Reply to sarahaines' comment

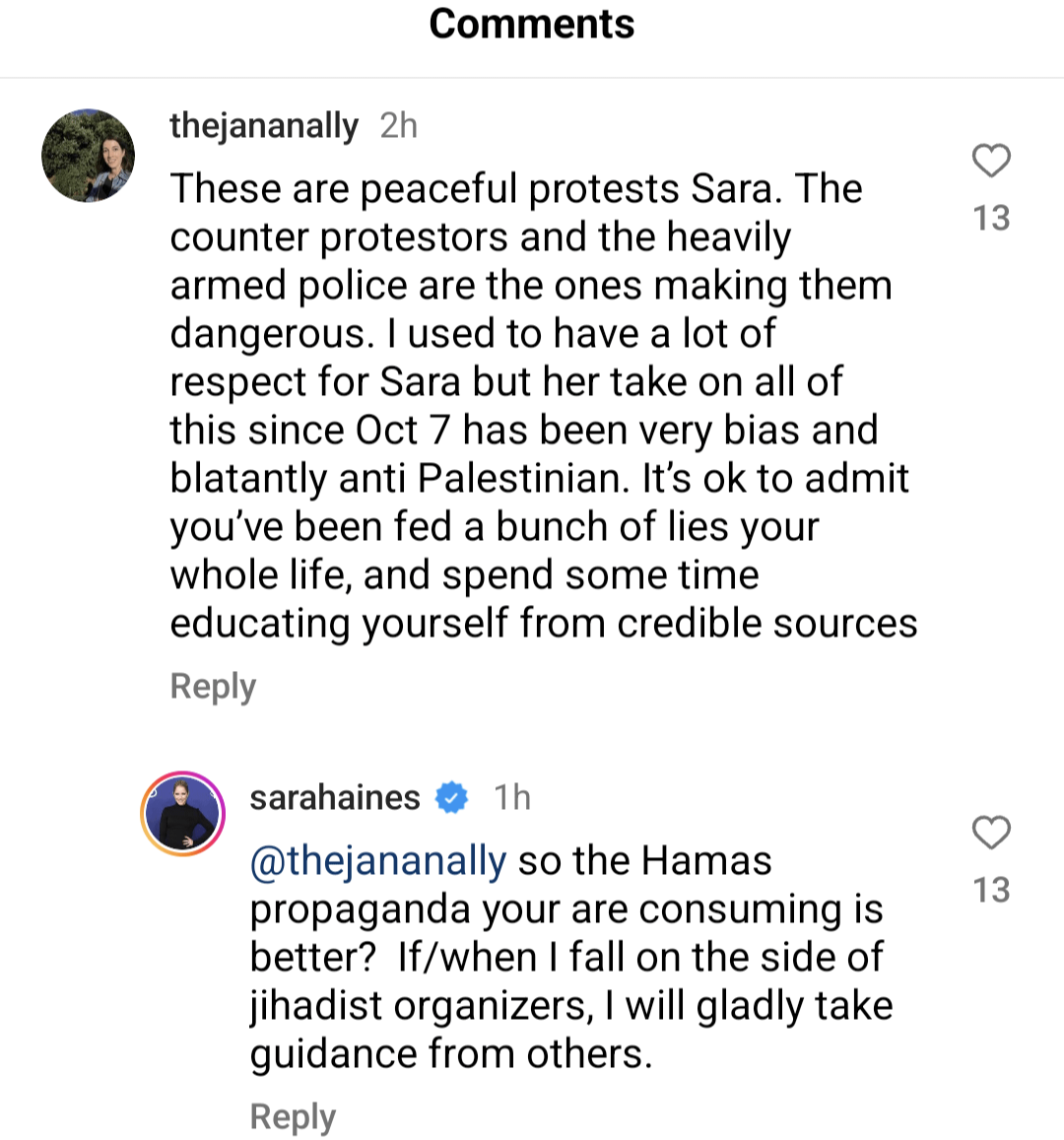click(x=293, y=1116)
